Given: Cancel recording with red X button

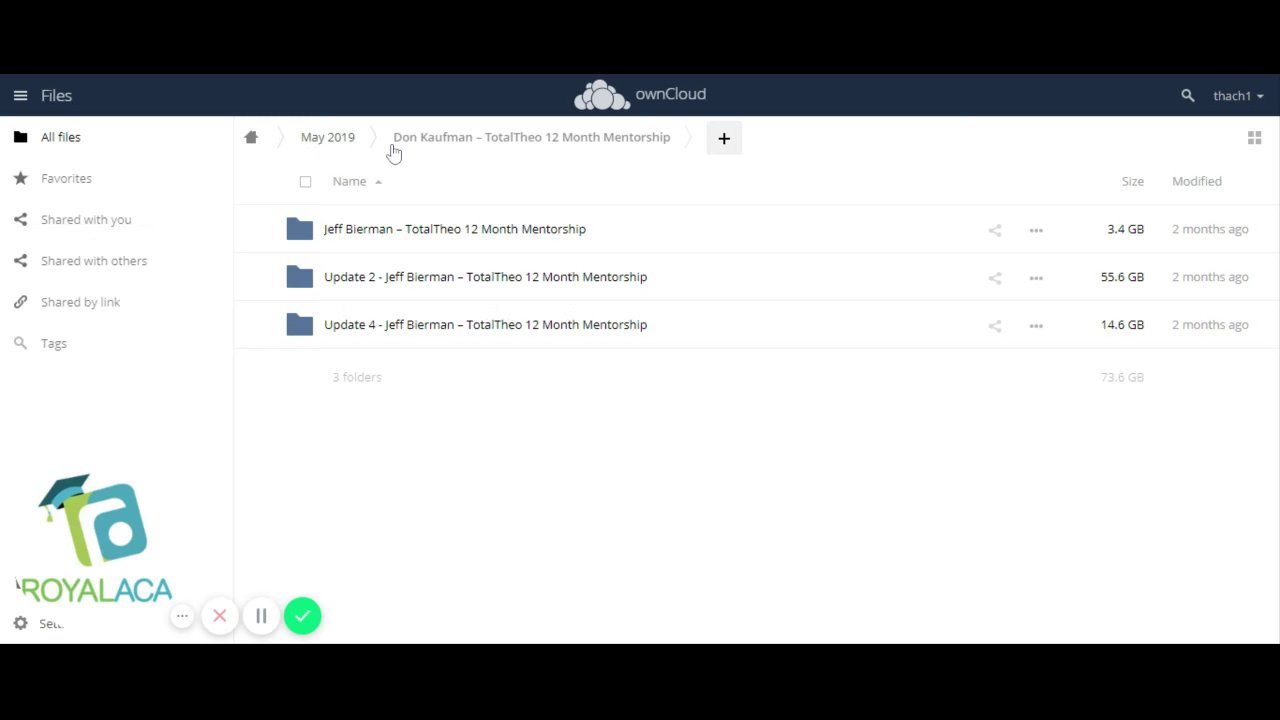Looking at the screenshot, I should click(x=220, y=616).
